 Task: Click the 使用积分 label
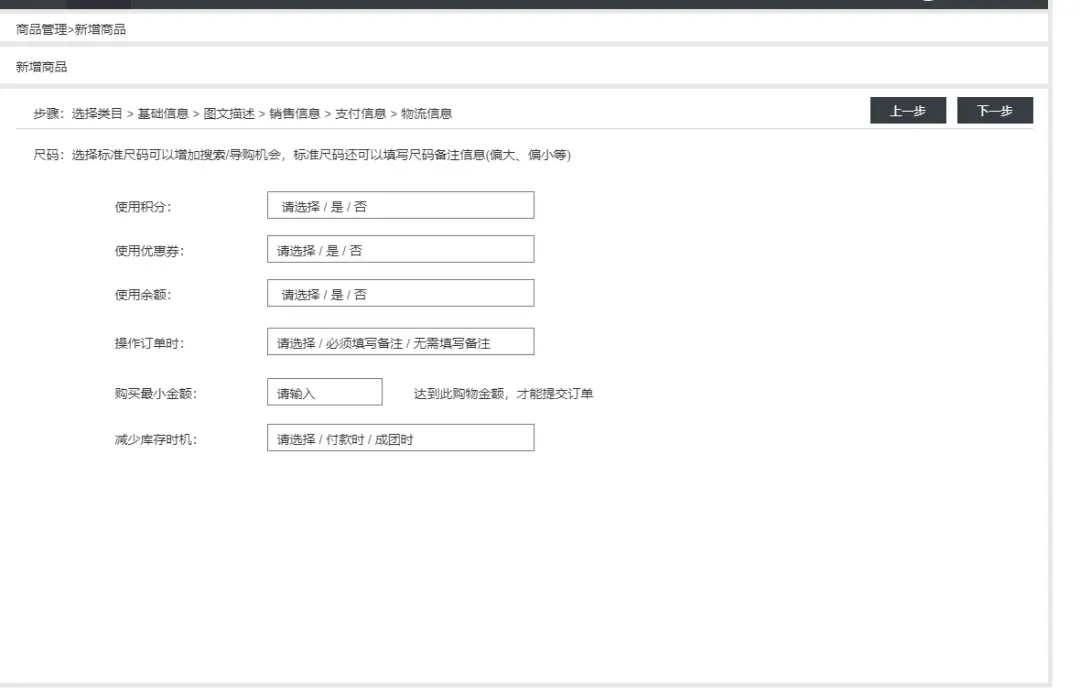143,207
